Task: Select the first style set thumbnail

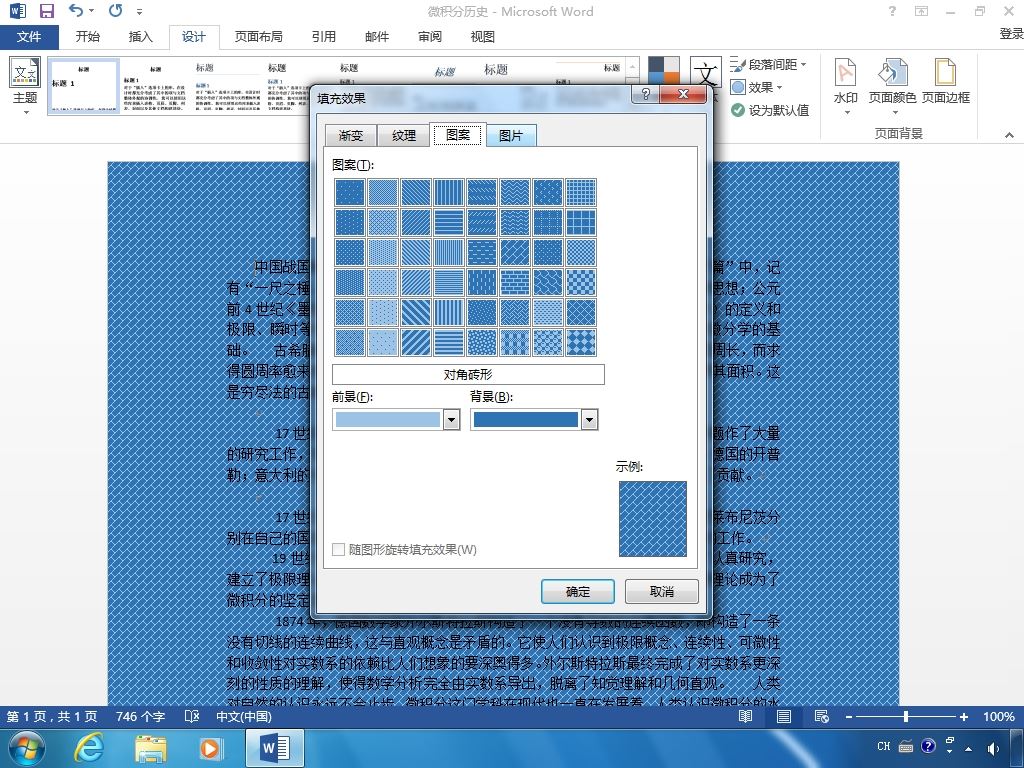Action: click(x=84, y=86)
